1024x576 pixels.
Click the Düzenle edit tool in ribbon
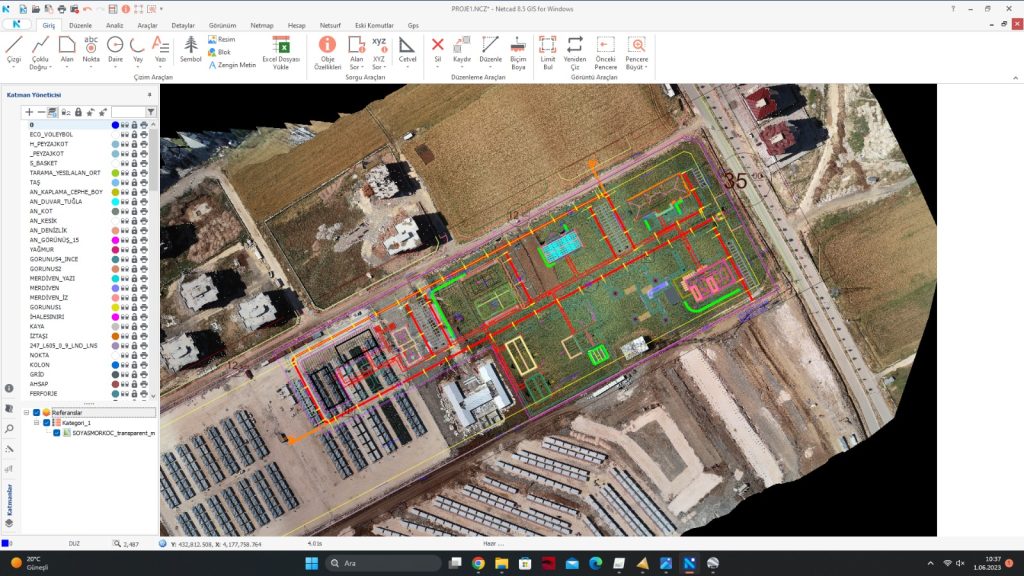coord(490,51)
